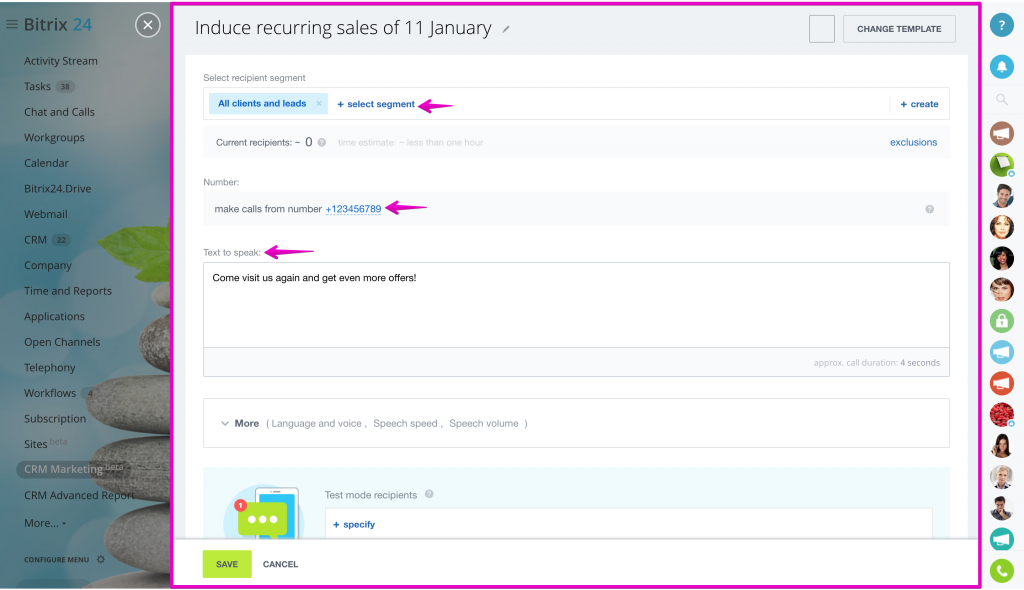
Task: Open Chat and Calls
Action: tap(59, 112)
